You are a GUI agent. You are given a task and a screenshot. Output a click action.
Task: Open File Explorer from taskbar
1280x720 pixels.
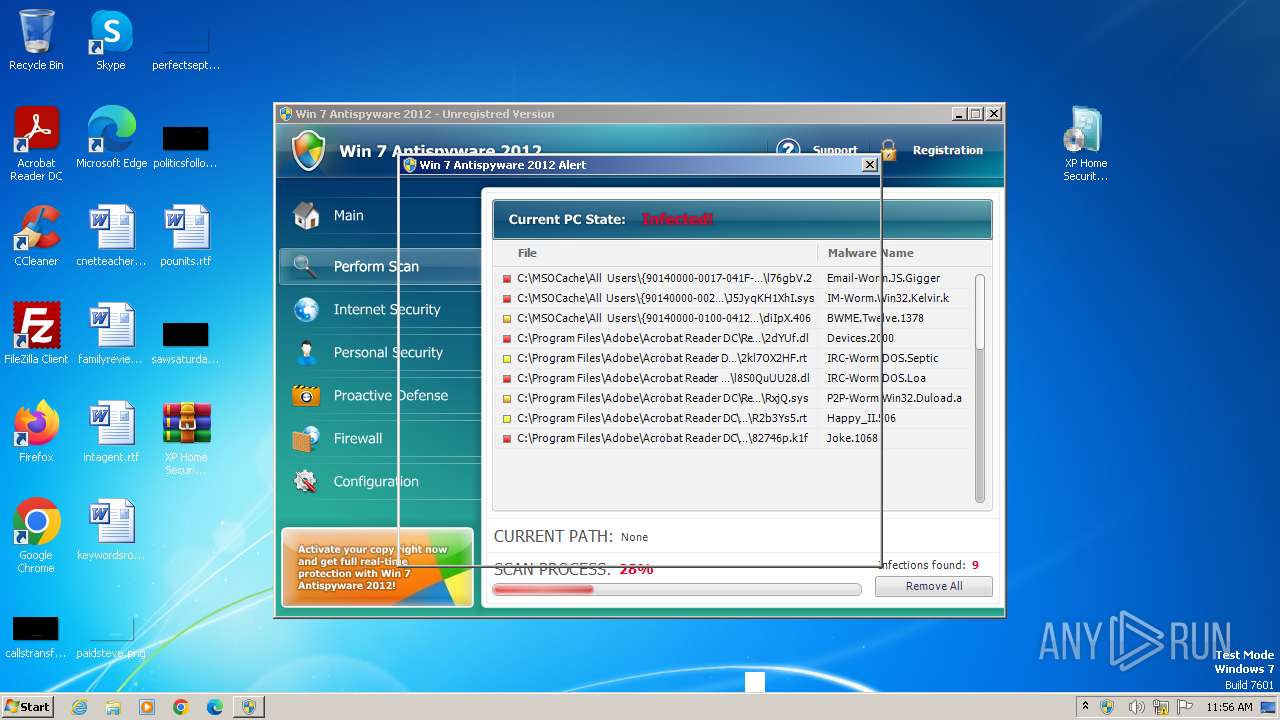click(x=113, y=707)
